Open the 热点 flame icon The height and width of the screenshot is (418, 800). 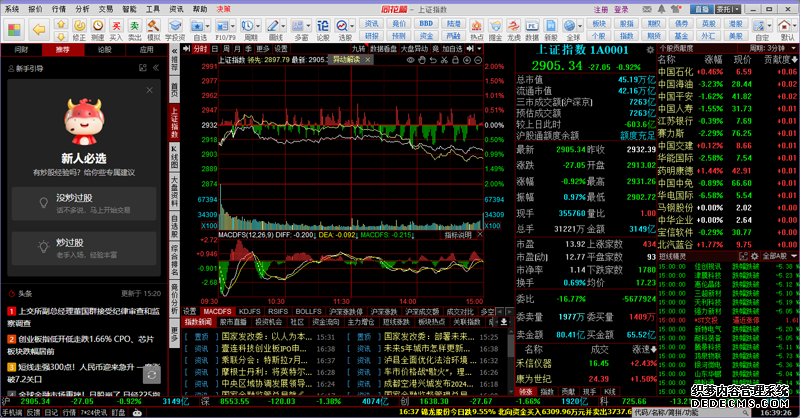[477, 30]
